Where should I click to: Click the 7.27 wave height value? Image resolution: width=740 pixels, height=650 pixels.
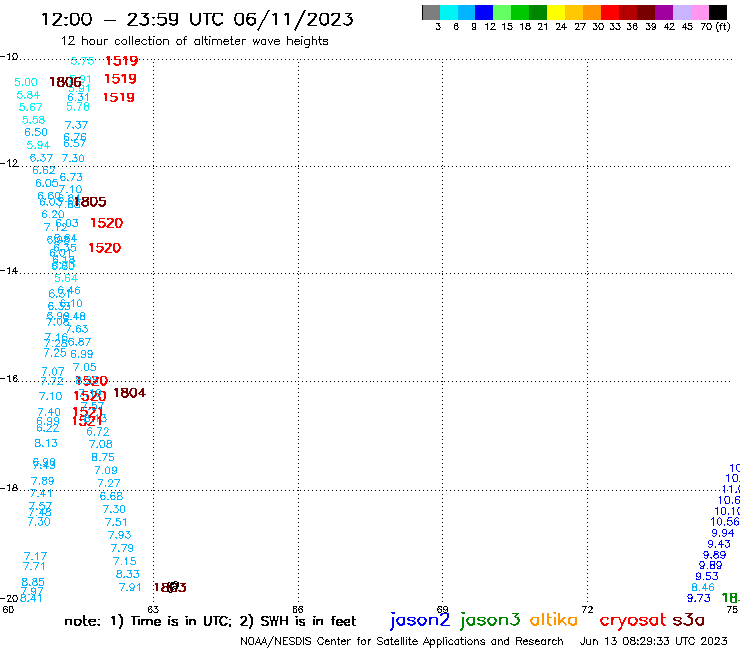click(x=109, y=483)
